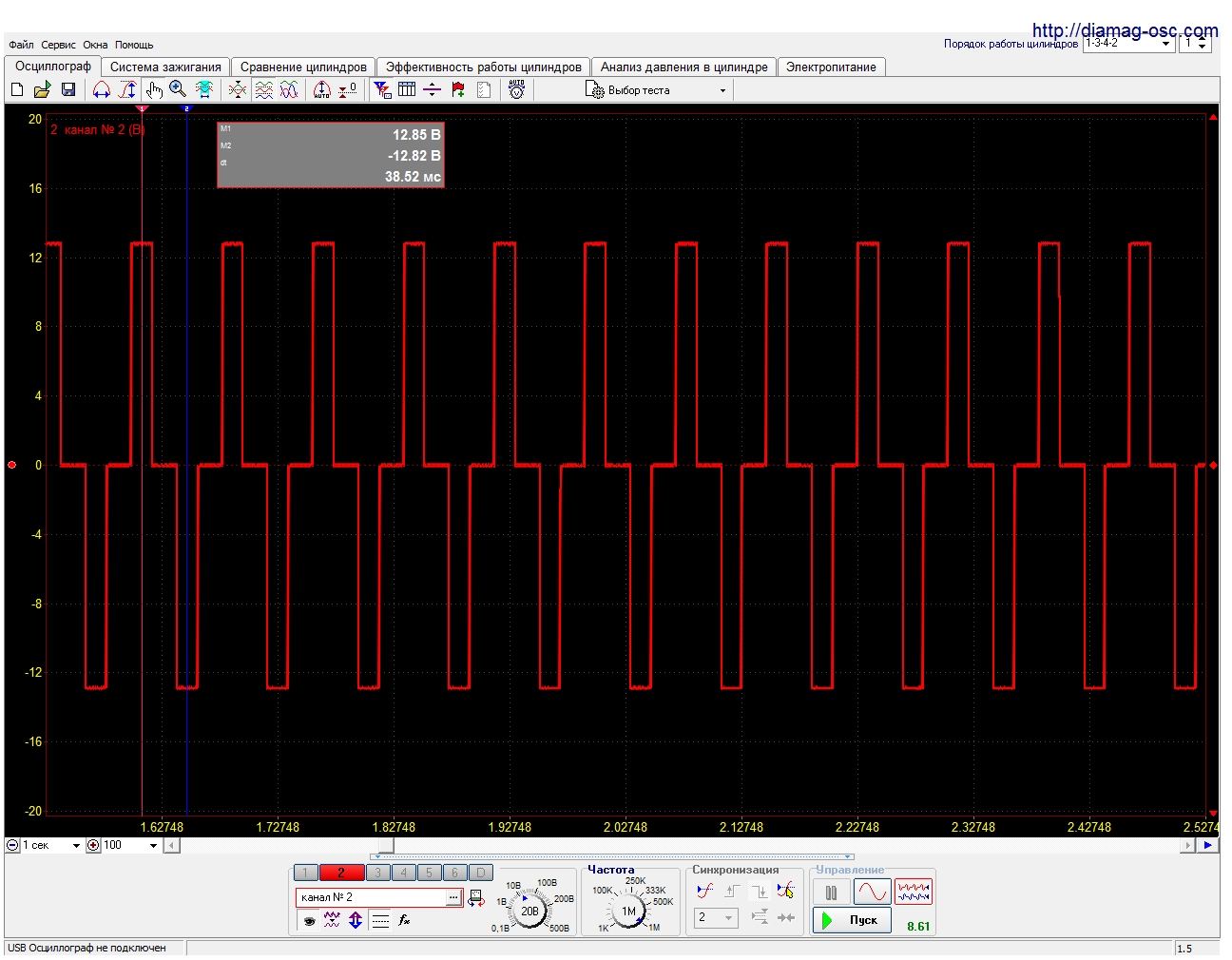Add a bookmark with red flag icon
This screenshot has width=1232, height=960.
[458, 89]
